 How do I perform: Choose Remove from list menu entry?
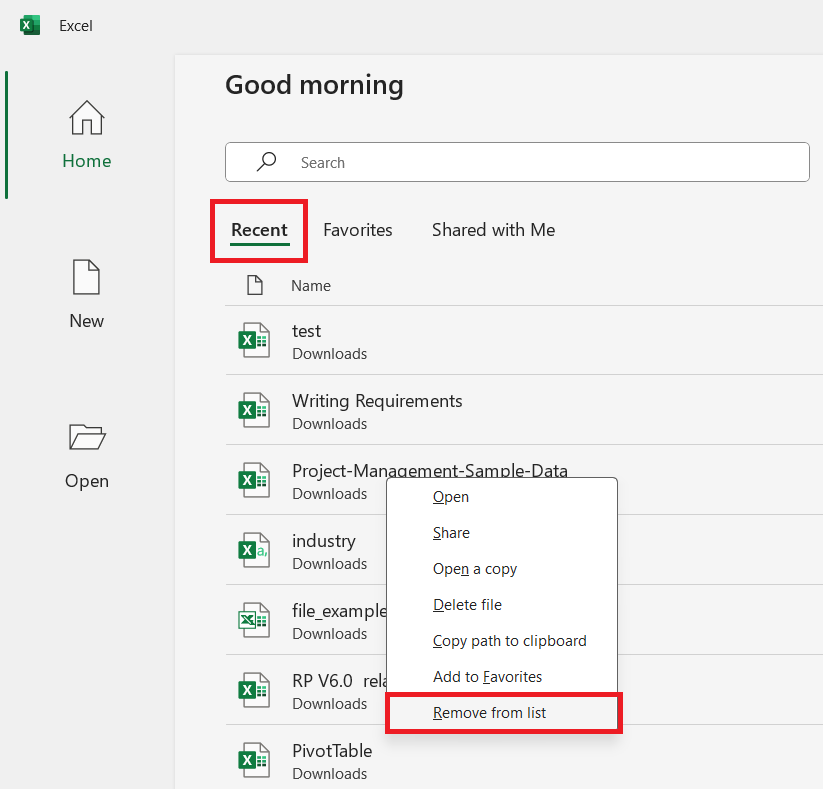click(x=502, y=713)
